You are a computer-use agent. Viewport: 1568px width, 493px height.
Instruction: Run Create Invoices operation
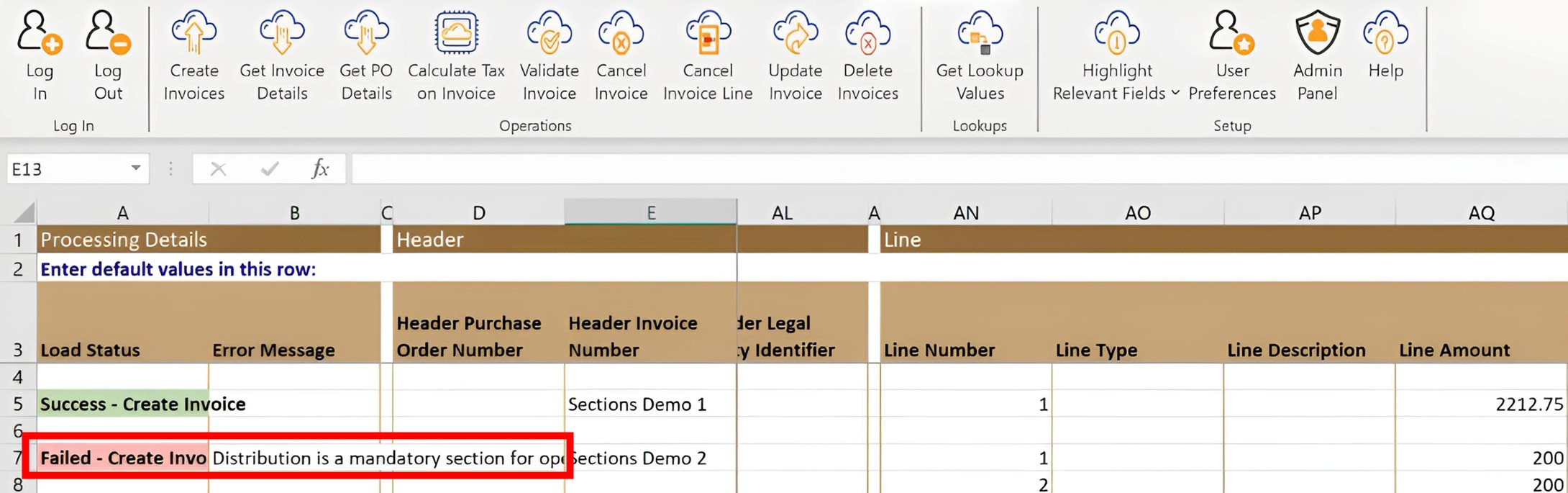(x=193, y=56)
